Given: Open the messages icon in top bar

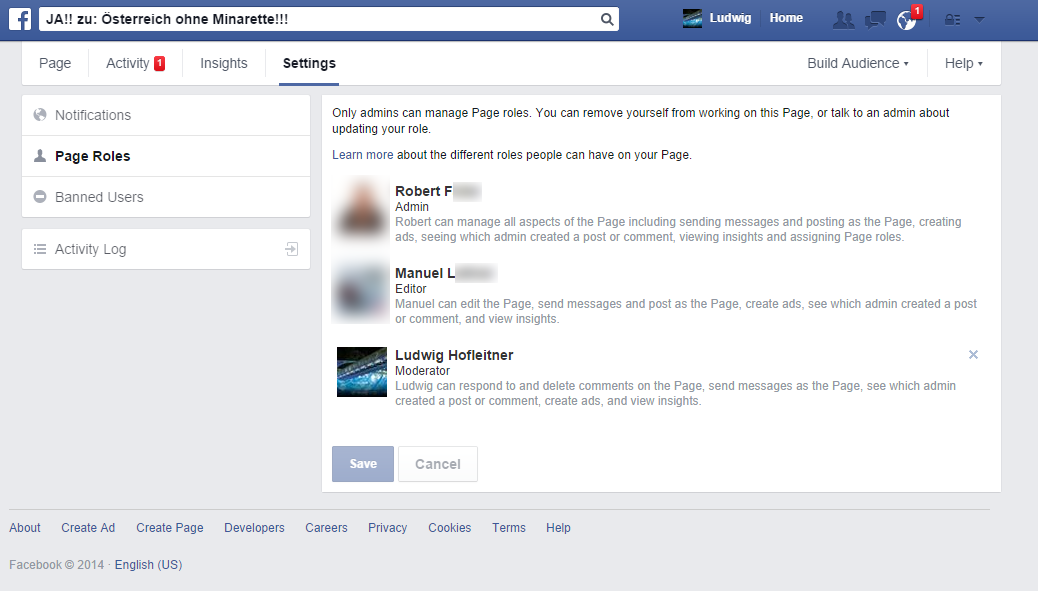Looking at the screenshot, I should pos(875,20).
